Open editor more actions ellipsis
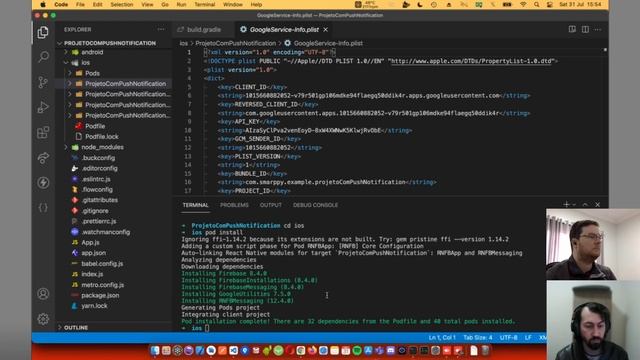Image resolution: width=640 pixels, height=360 pixels. coord(598,29)
